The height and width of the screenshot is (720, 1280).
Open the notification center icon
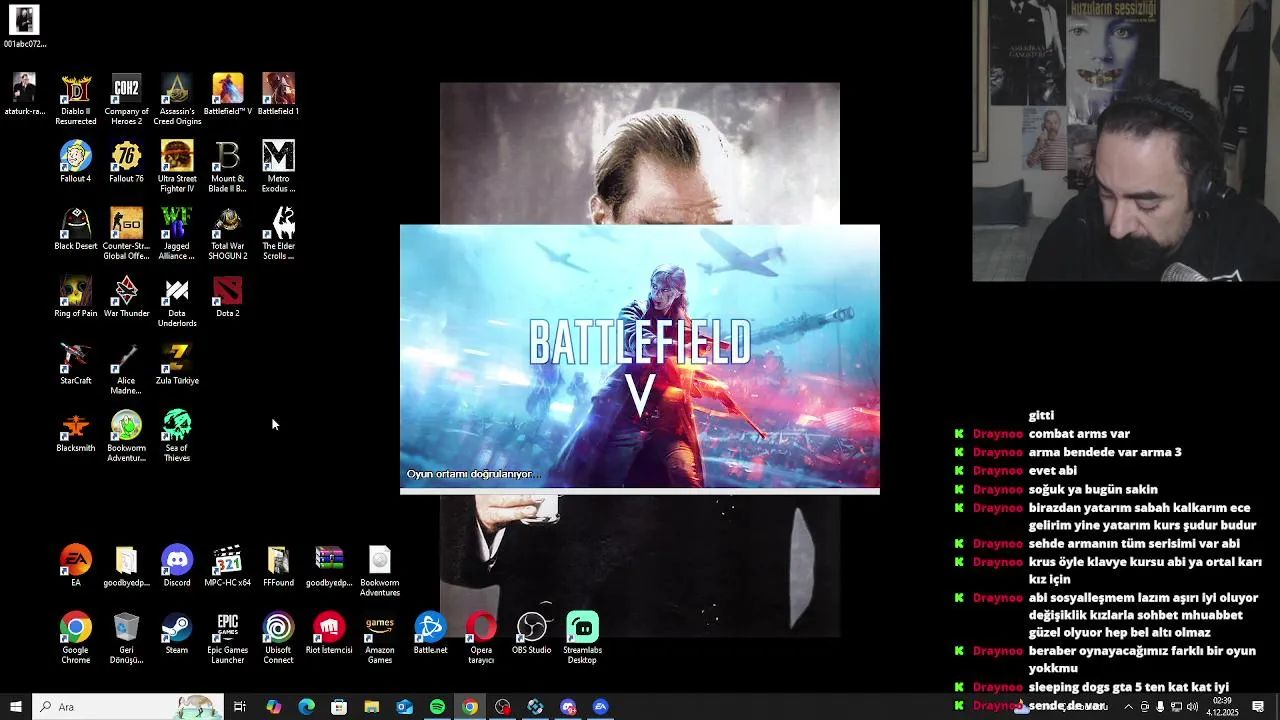tap(1258, 707)
